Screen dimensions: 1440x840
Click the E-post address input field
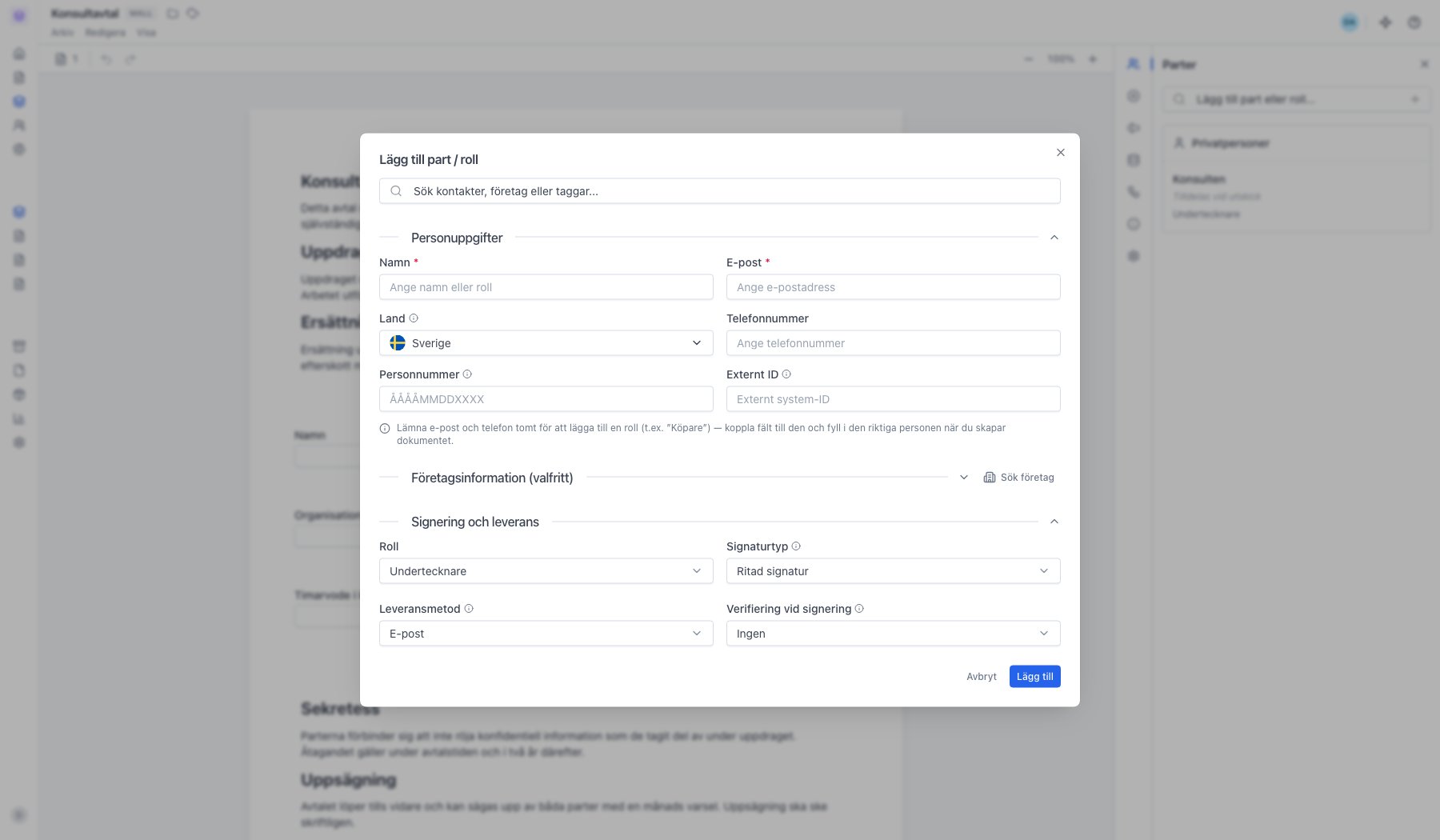[x=894, y=287]
